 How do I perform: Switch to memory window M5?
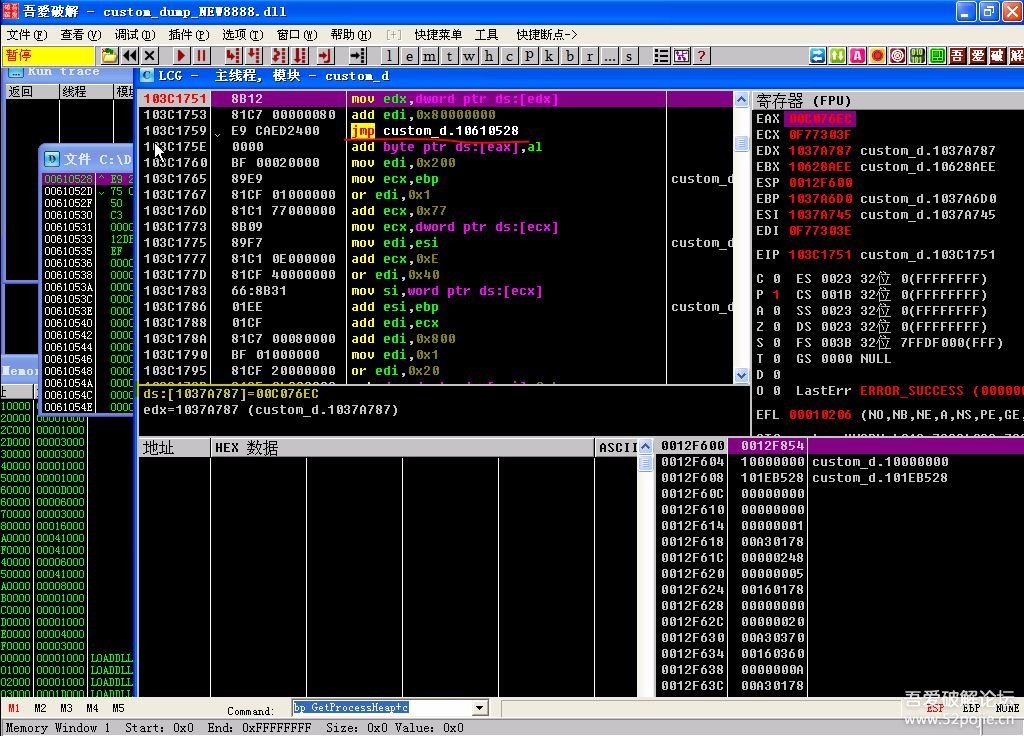pos(118,708)
